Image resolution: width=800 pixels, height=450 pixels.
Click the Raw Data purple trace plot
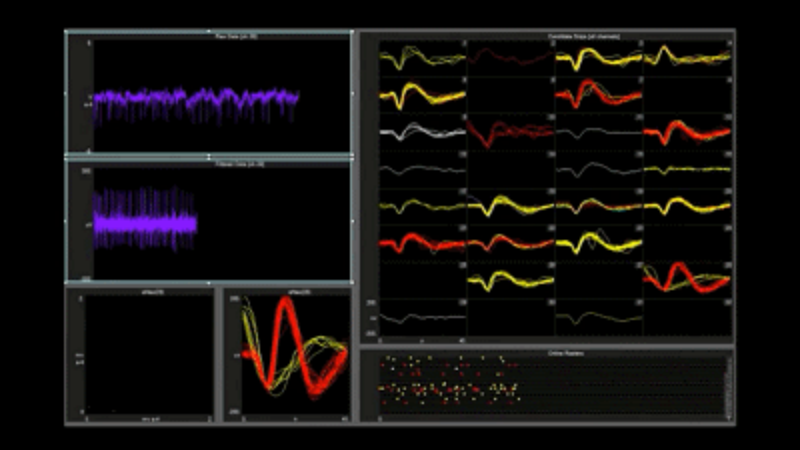[196, 100]
